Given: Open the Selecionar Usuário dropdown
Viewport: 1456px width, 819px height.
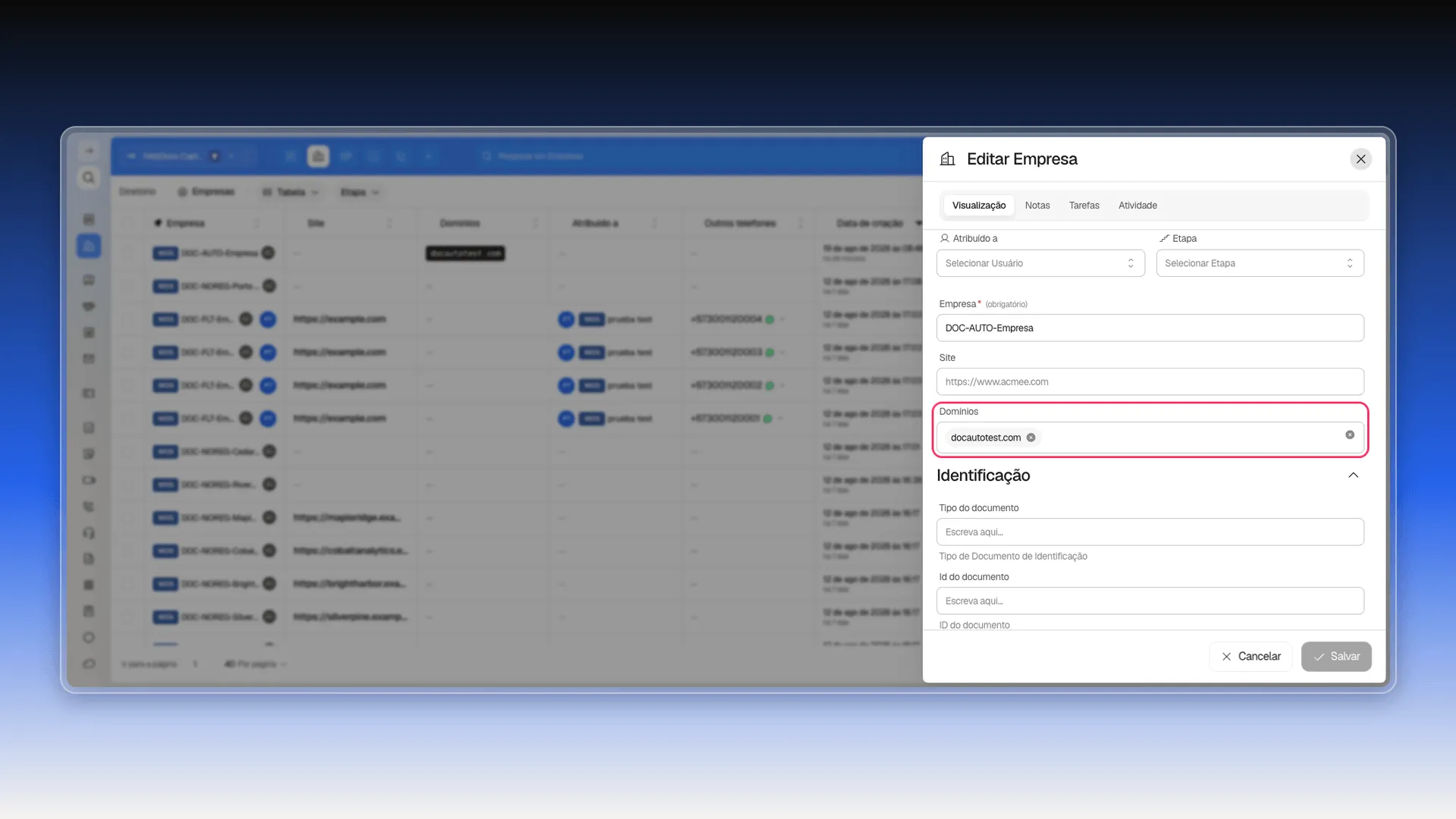Looking at the screenshot, I should pos(1040,263).
